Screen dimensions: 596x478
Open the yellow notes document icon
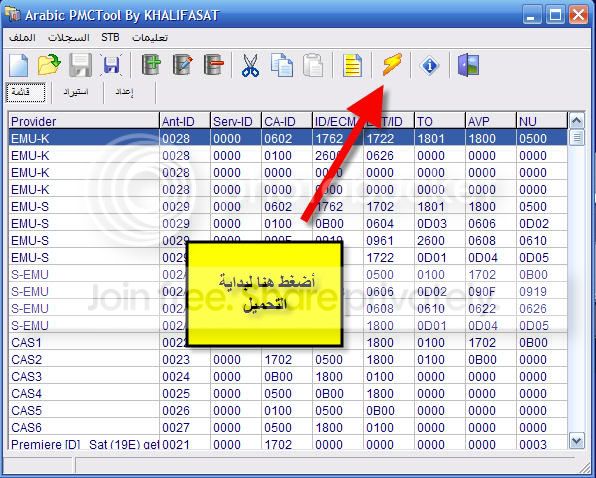[x=352, y=65]
